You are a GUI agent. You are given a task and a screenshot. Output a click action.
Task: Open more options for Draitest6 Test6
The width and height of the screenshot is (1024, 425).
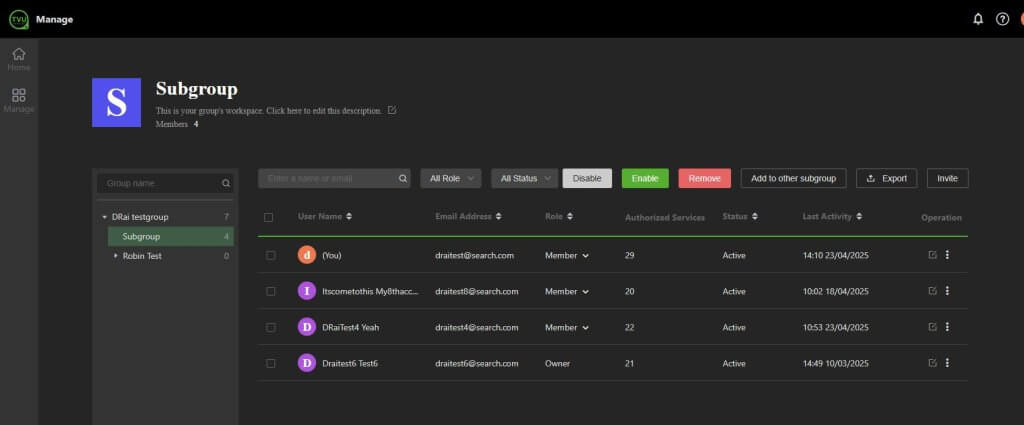[x=947, y=363]
